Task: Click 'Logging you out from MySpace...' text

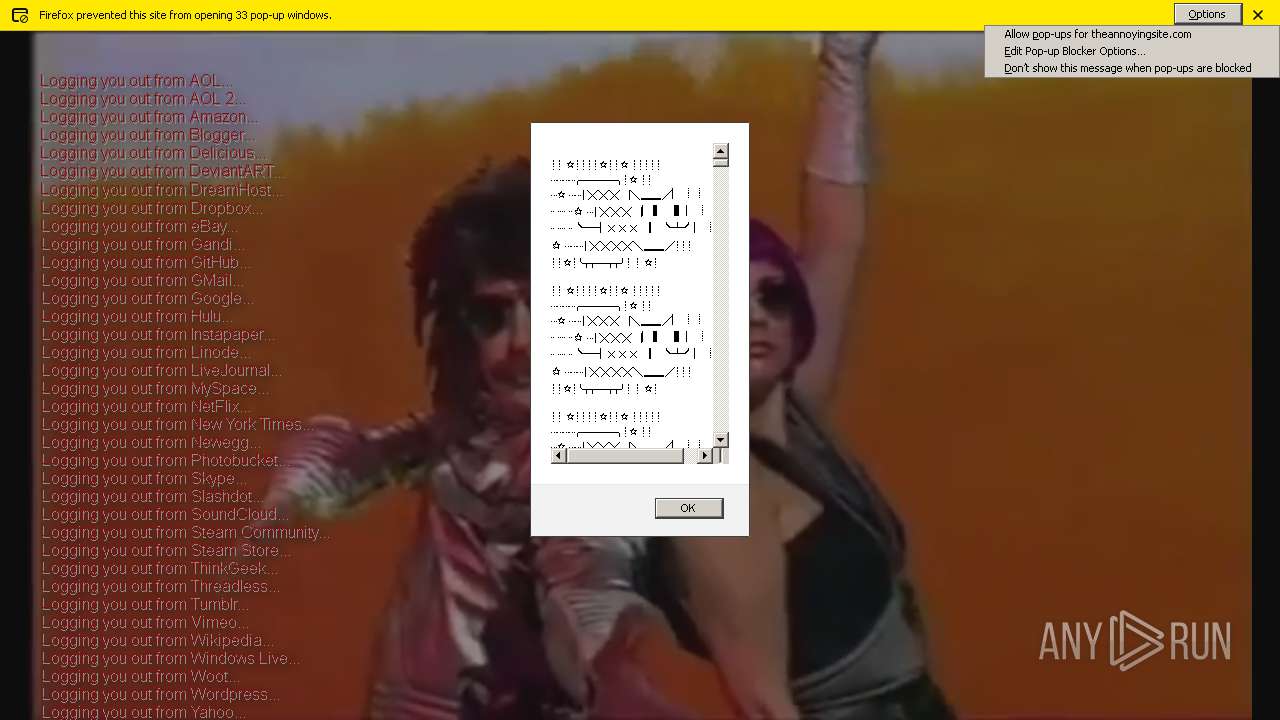Action: (155, 388)
